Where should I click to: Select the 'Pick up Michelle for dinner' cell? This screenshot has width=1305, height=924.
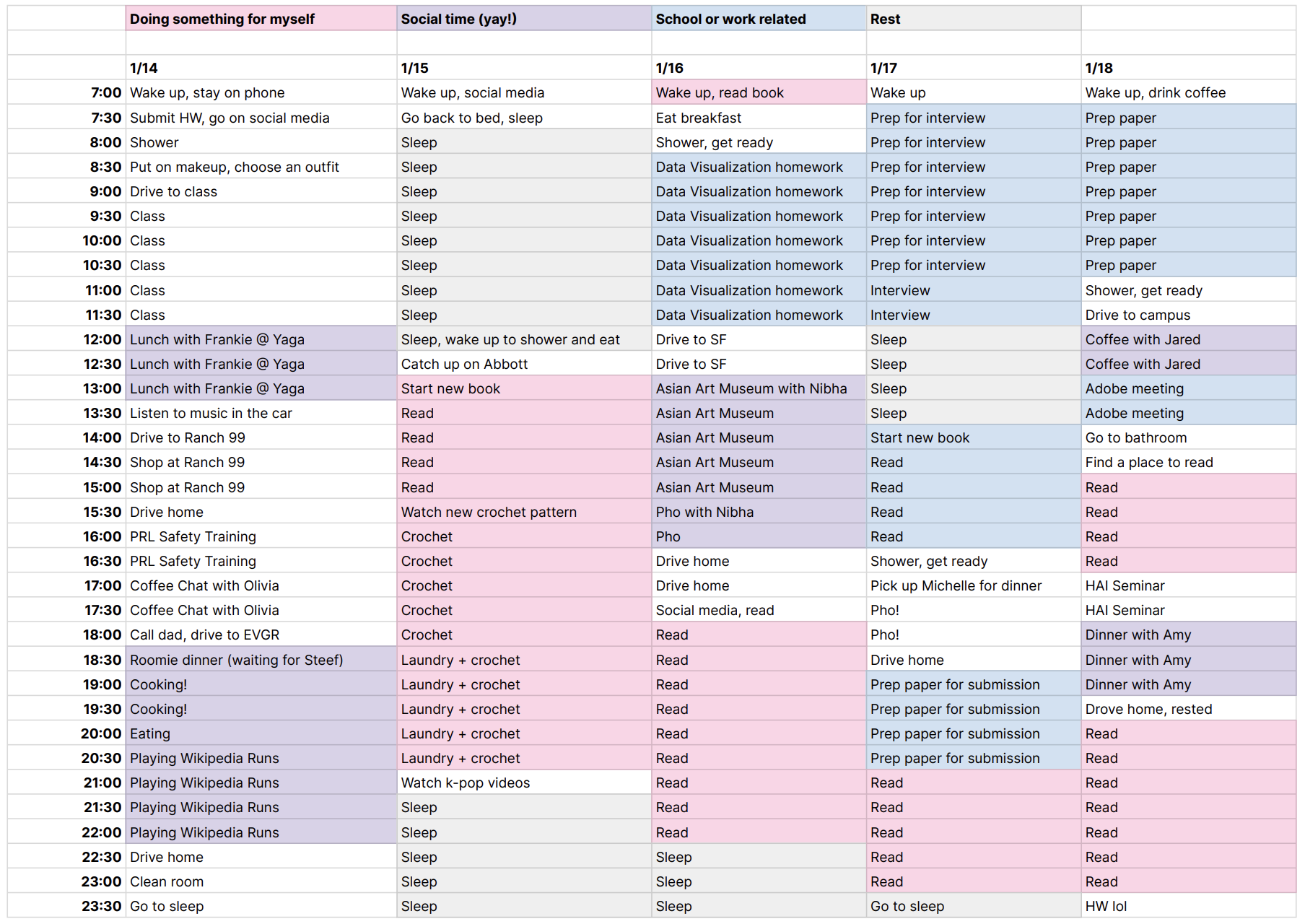[972, 585]
